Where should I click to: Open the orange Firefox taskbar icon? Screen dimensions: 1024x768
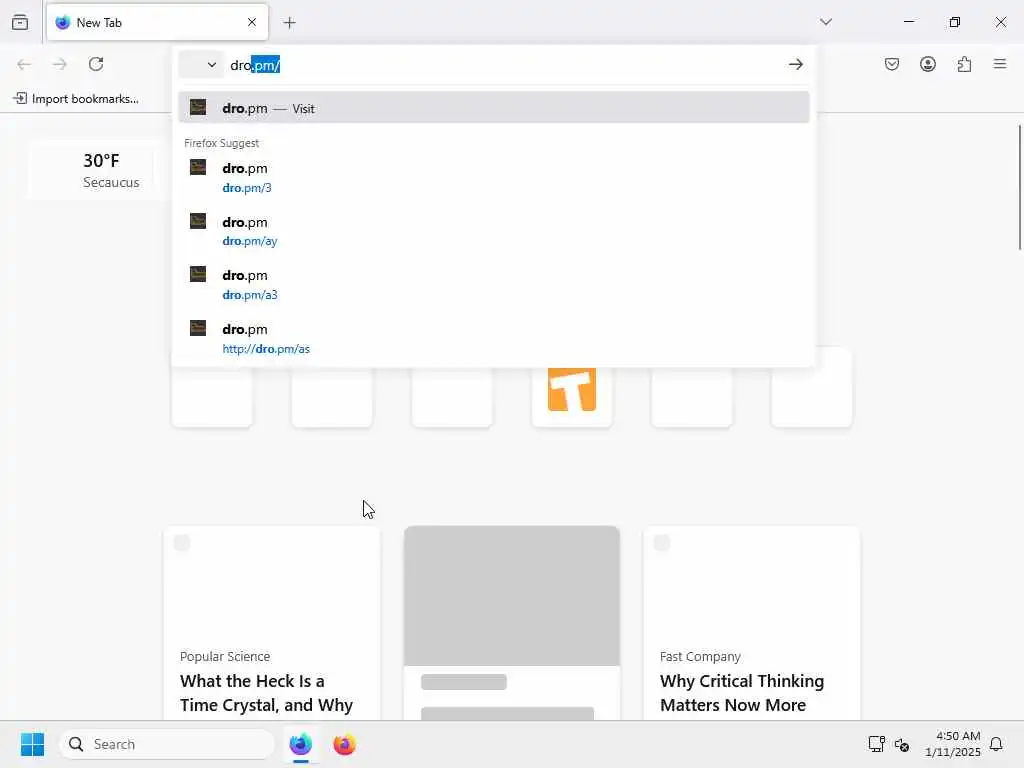point(344,744)
